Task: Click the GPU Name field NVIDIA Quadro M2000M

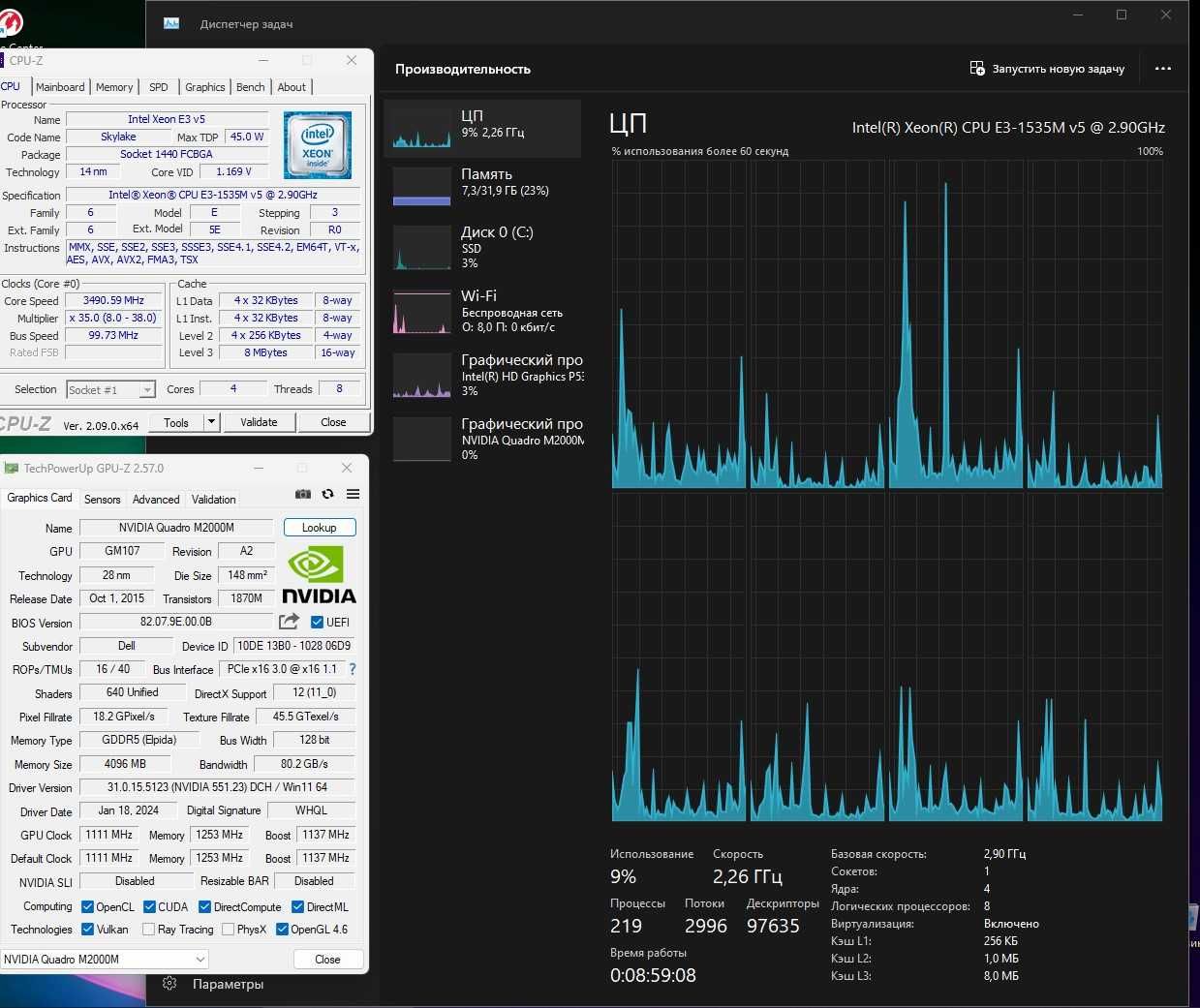Action: click(177, 528)
